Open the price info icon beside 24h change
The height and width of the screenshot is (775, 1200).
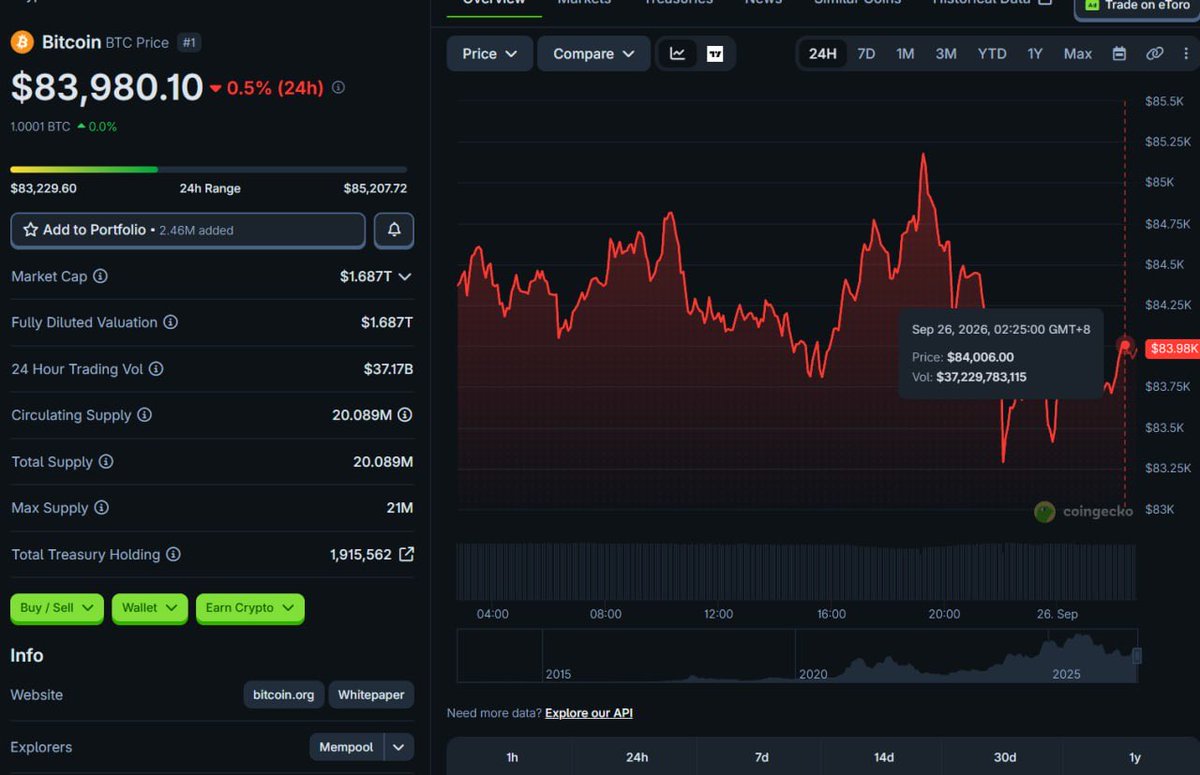coord(338,88)
